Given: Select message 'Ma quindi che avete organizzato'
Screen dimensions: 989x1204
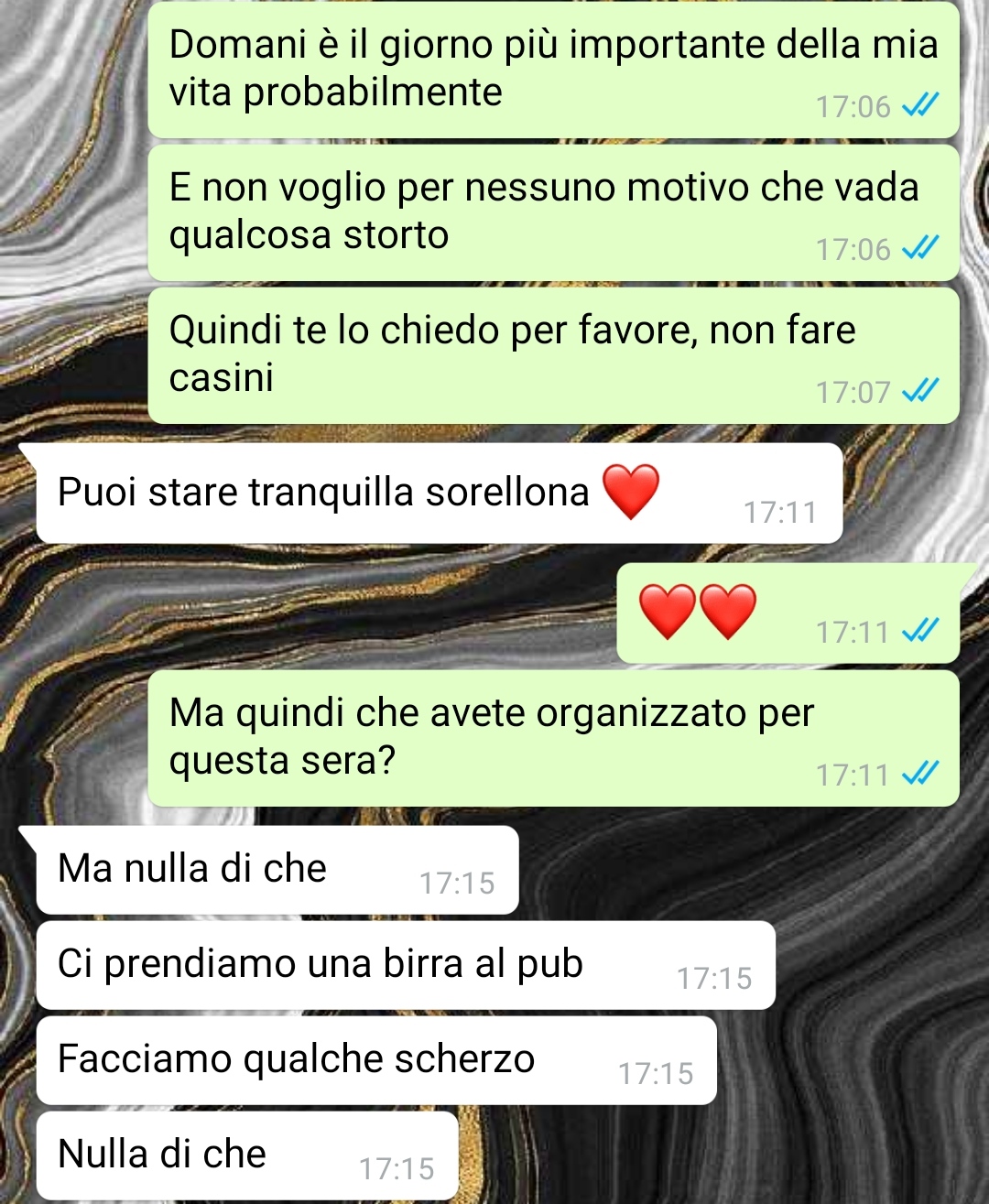Looking at the screenshot, I should 553,738.
